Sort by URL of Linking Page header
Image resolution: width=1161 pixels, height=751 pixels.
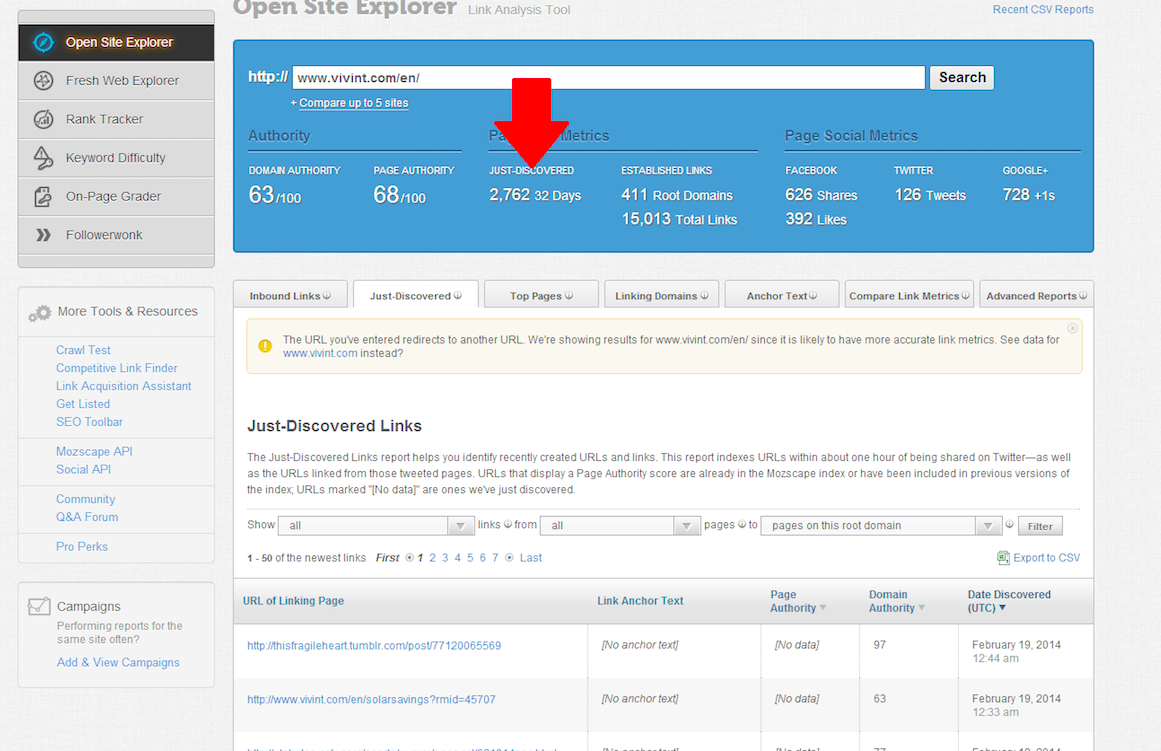[293, 601]
